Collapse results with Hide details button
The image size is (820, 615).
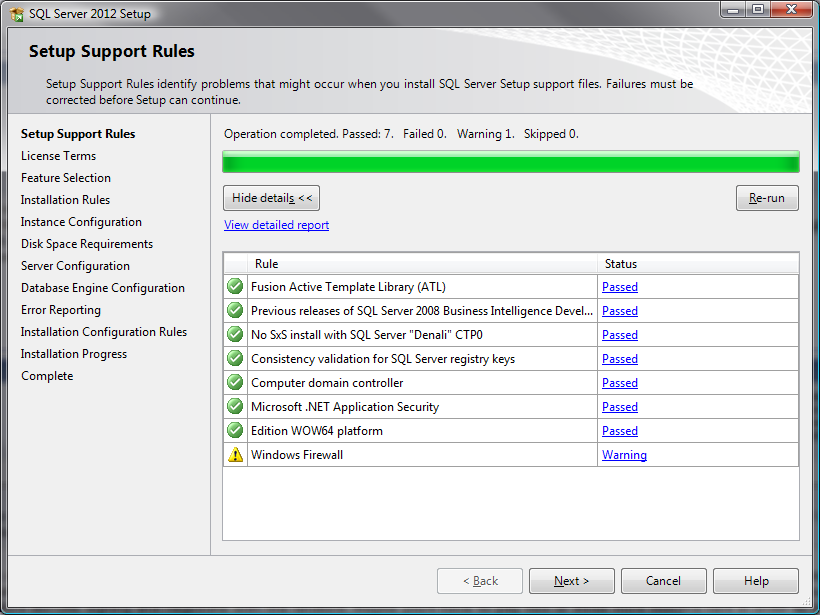pos(271,198)
